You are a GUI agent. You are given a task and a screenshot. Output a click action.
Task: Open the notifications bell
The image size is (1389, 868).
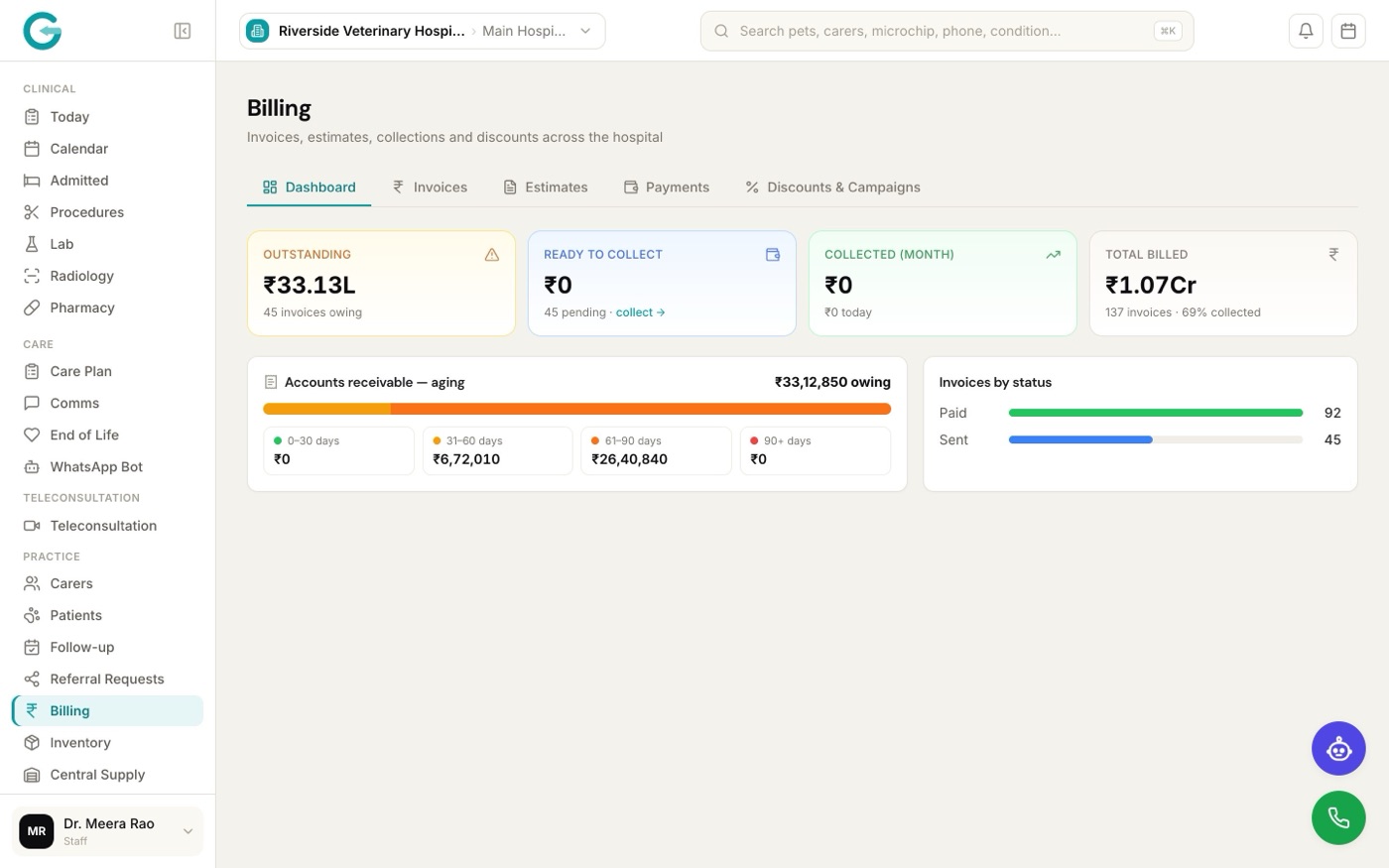1306,31
